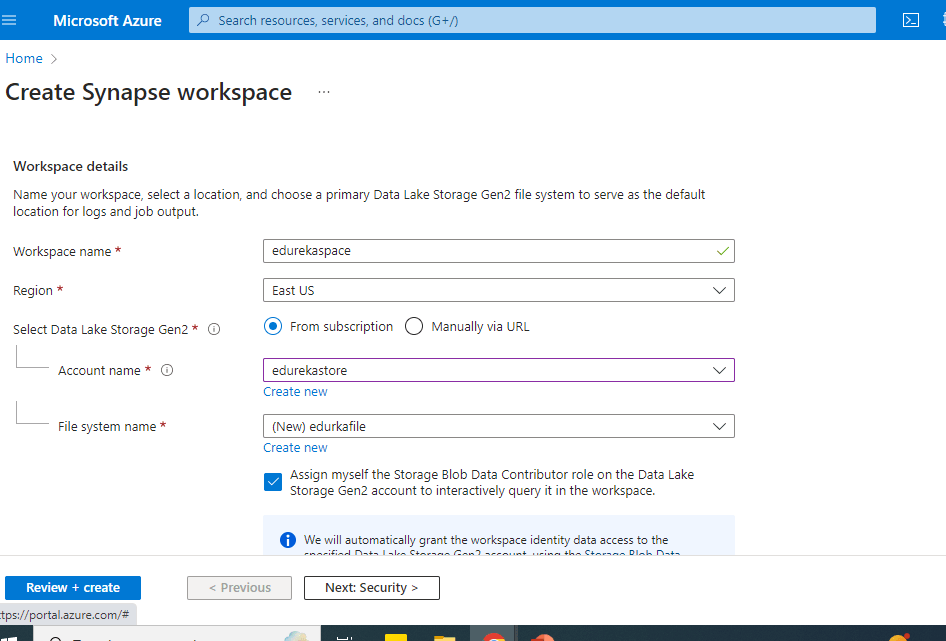Image resolution: width=946 pixels, height=641 pixels.
Task: Click Home in the breadcrumb navigation
Action: coord(23,58)
